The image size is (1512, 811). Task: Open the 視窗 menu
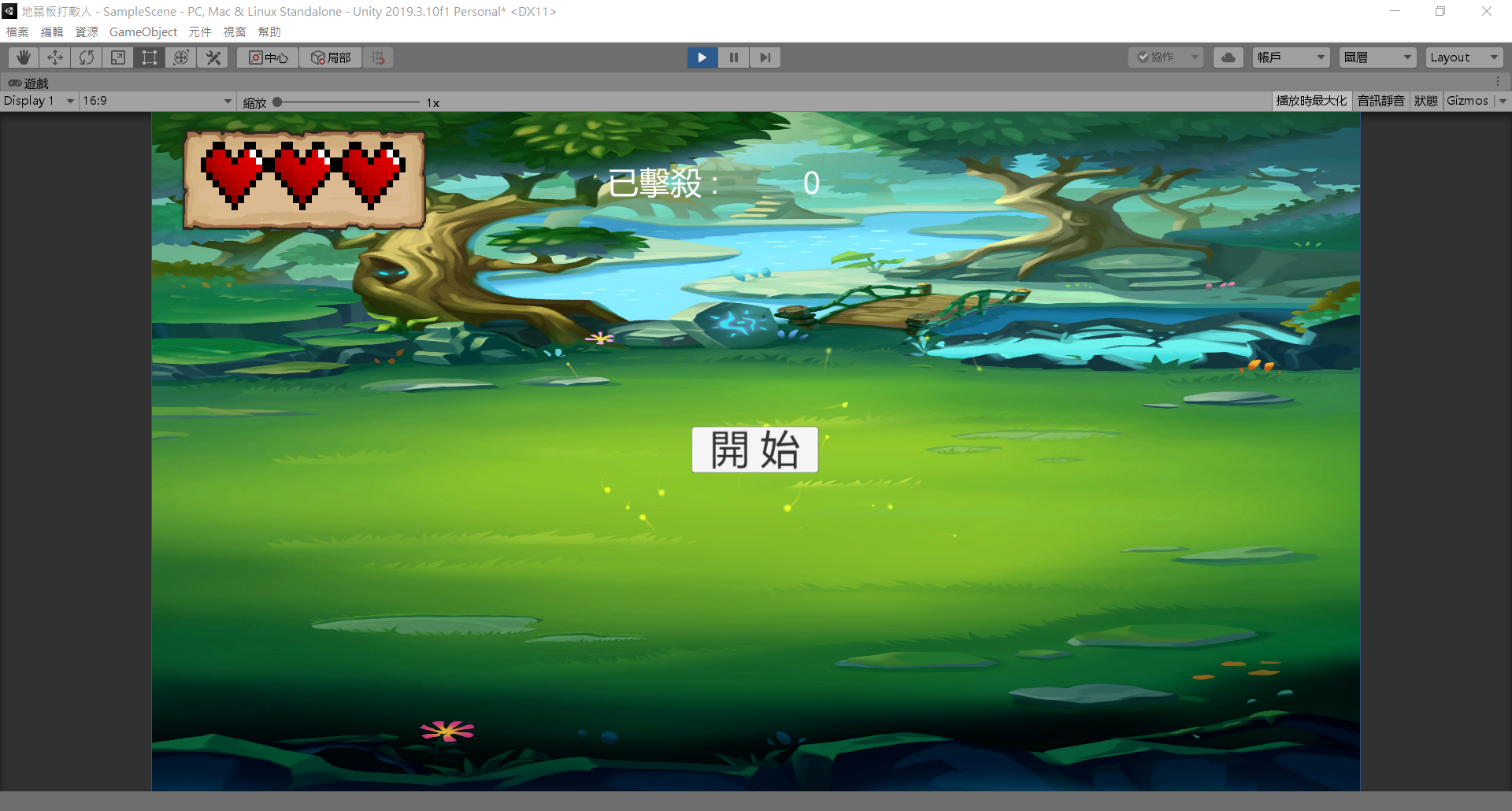[x=235, y=31]
